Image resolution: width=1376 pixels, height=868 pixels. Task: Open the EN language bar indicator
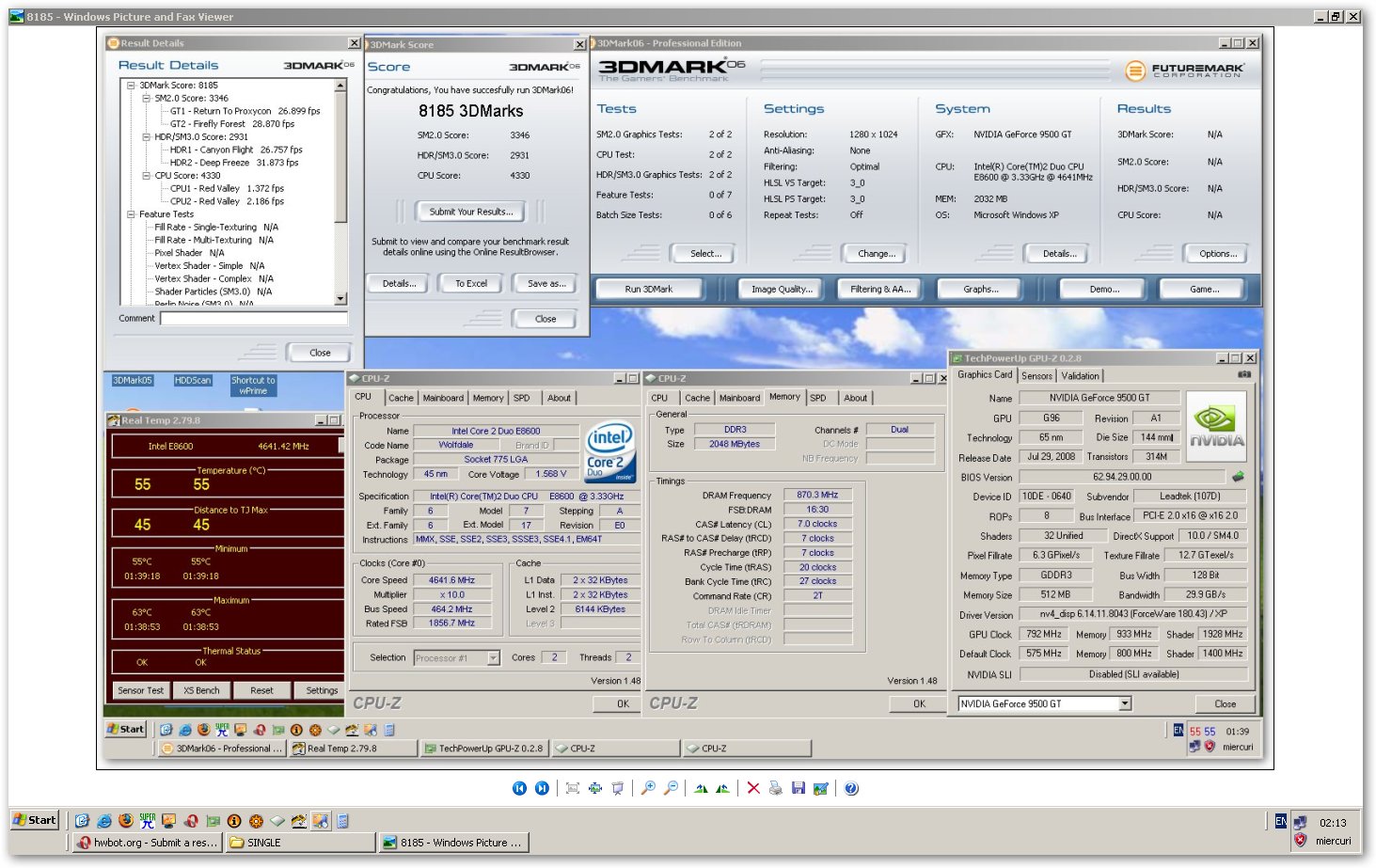[x=1280, y=821]
